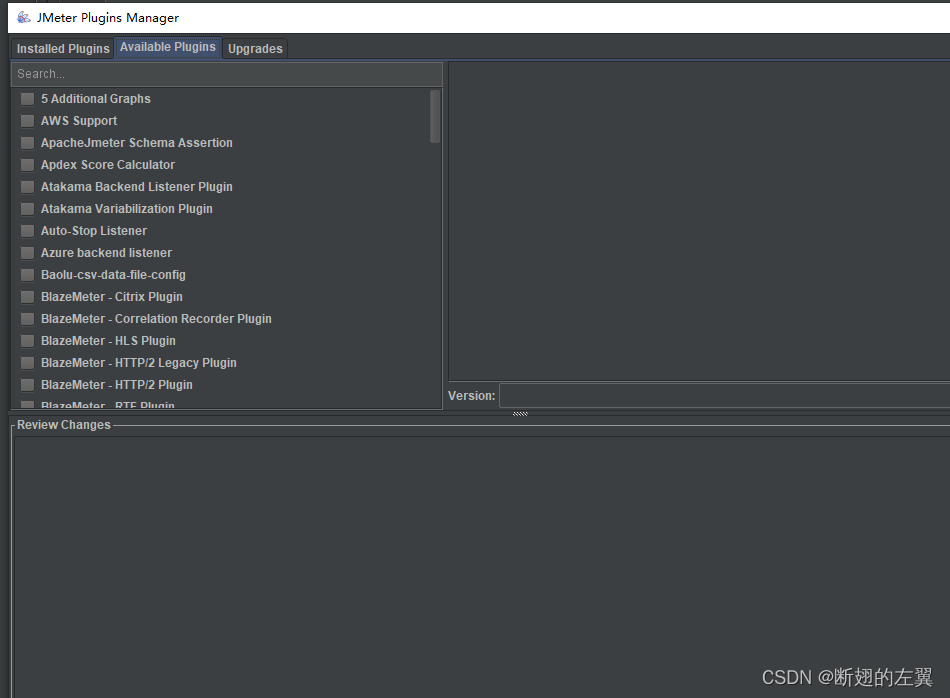950x698 pixels.
Task: Select Atakama Backend Listener Plugin name
Action: tap(136, 187)
